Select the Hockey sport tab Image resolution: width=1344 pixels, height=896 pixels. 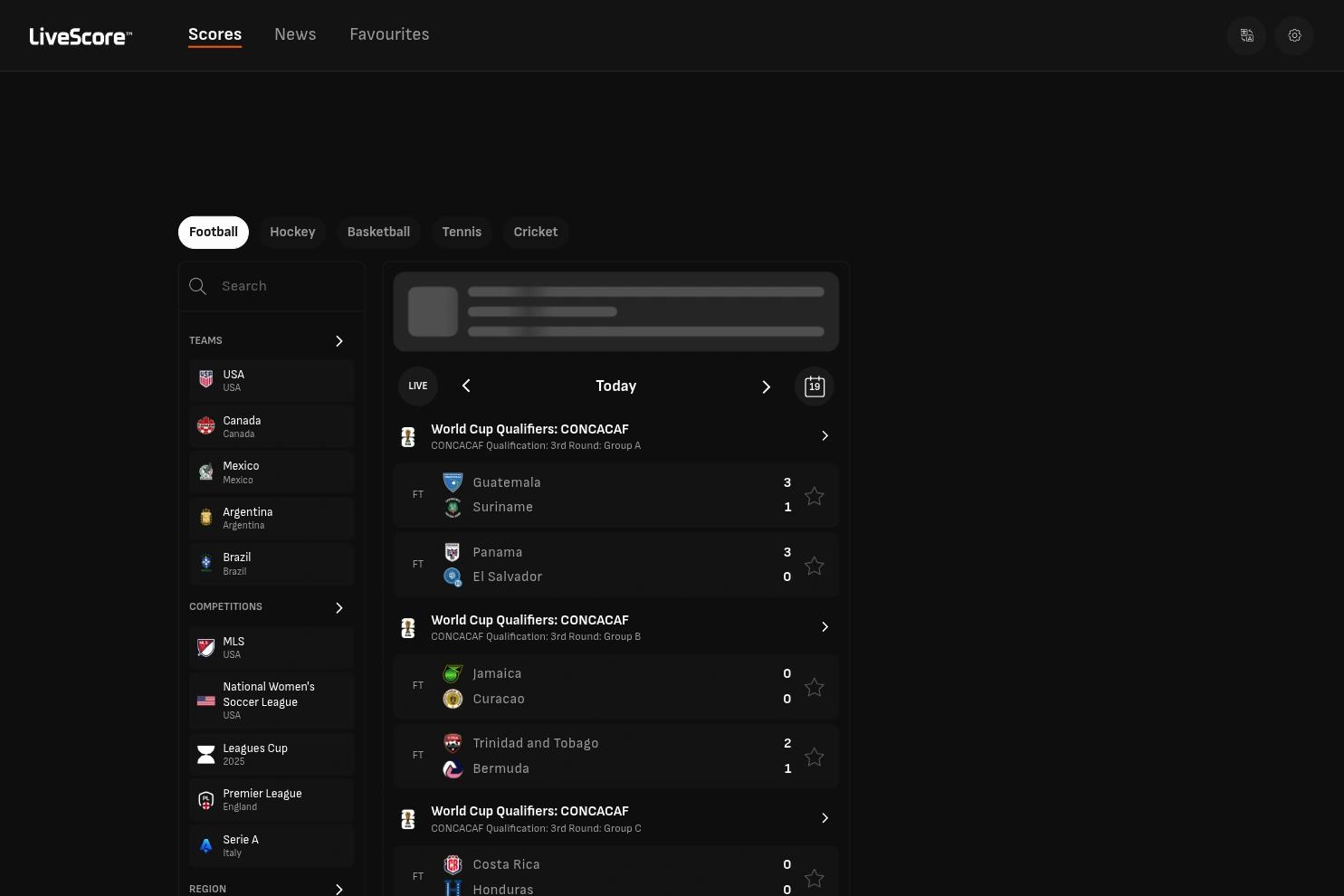(292, 233)
